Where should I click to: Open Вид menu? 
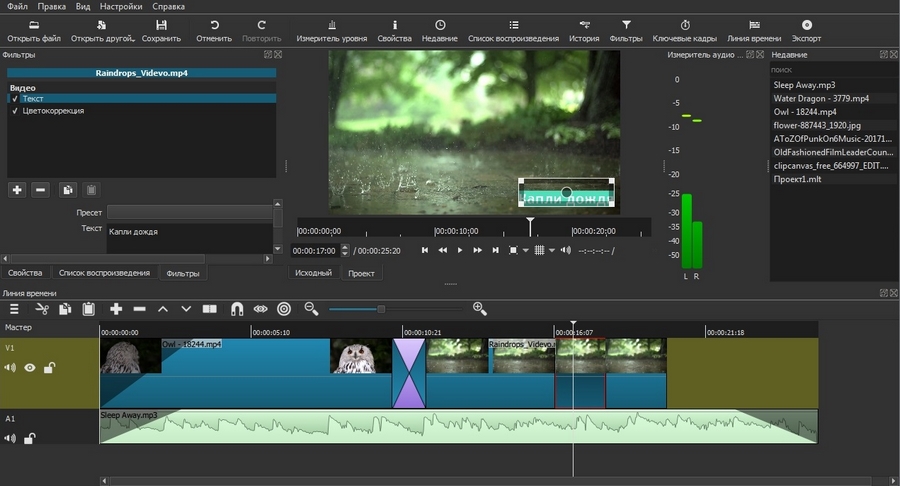[x=83, y=6]
